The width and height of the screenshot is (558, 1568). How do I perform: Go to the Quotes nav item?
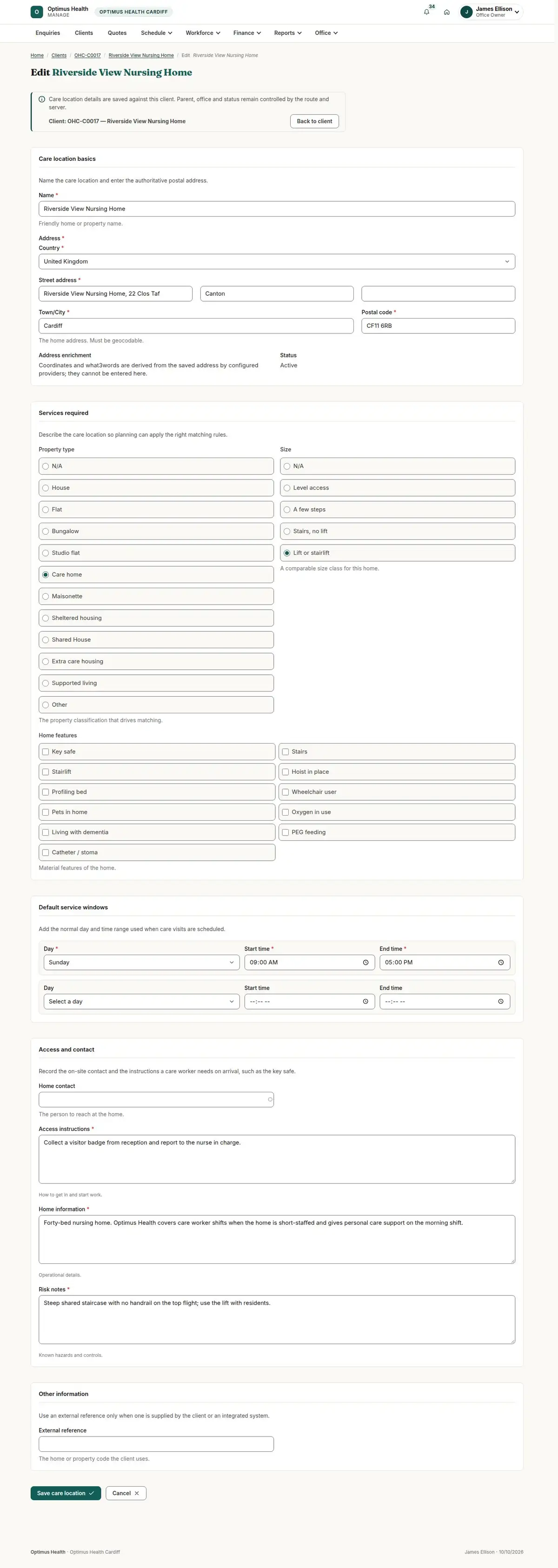tap(117, 33)
